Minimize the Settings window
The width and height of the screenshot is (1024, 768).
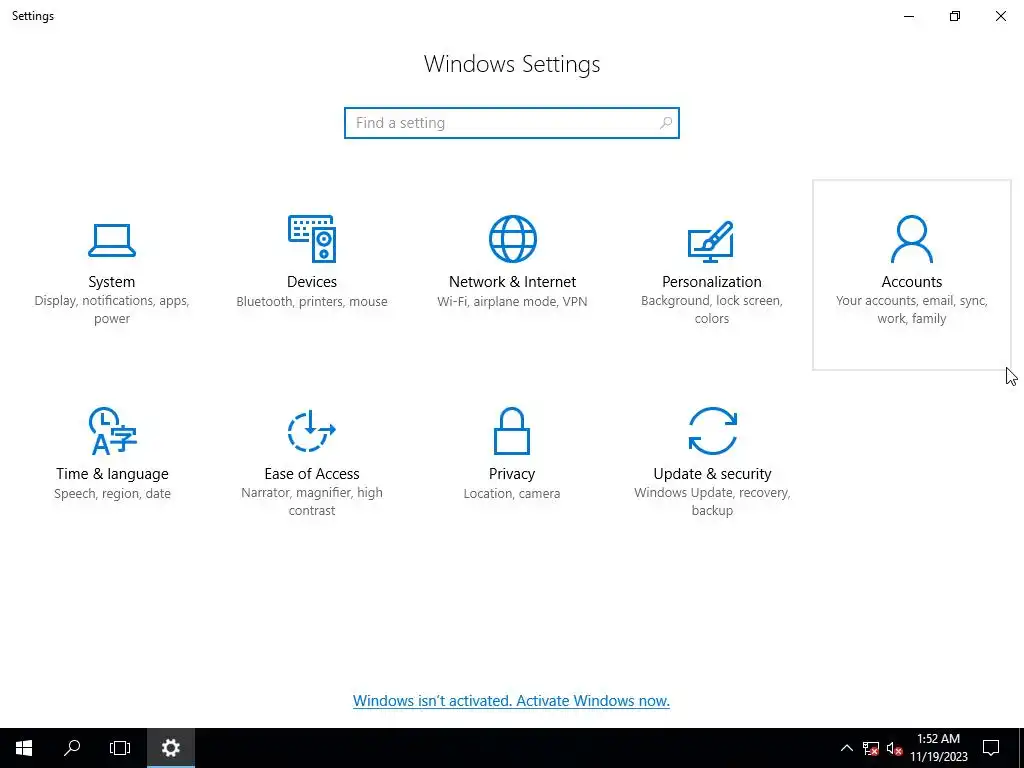[908, 16]
